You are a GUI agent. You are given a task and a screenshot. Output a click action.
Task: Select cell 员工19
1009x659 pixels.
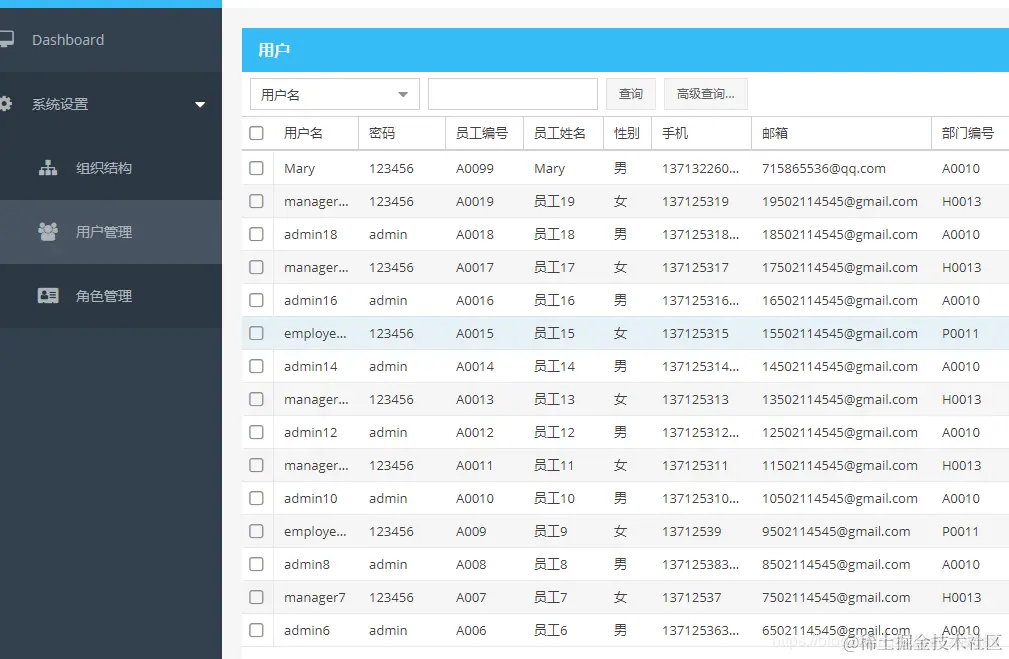[554, 201]
